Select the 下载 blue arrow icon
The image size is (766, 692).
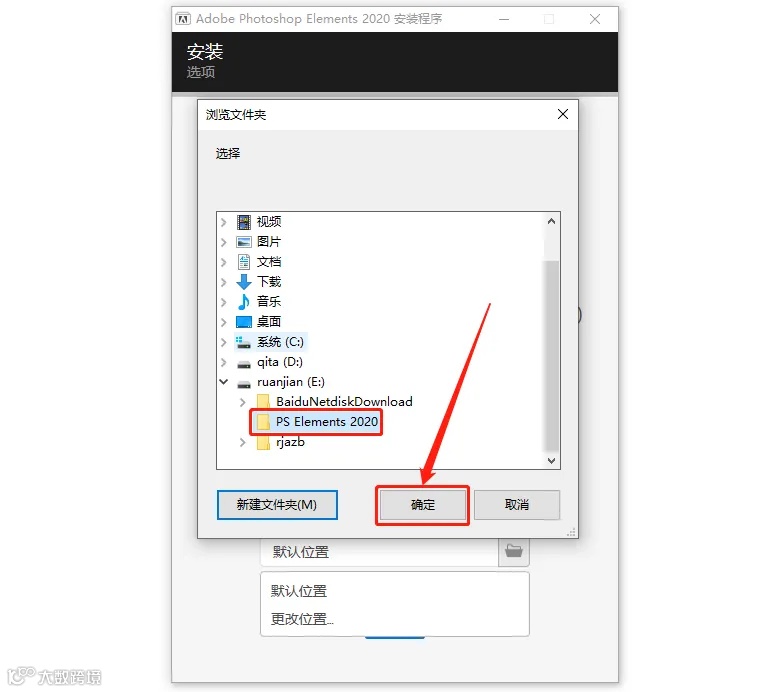click(x=244, y=282)
